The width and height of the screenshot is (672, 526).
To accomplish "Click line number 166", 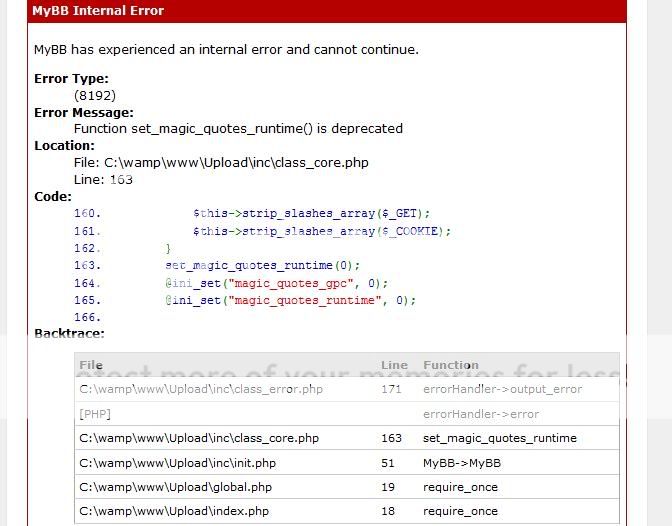I will (87, 317).
